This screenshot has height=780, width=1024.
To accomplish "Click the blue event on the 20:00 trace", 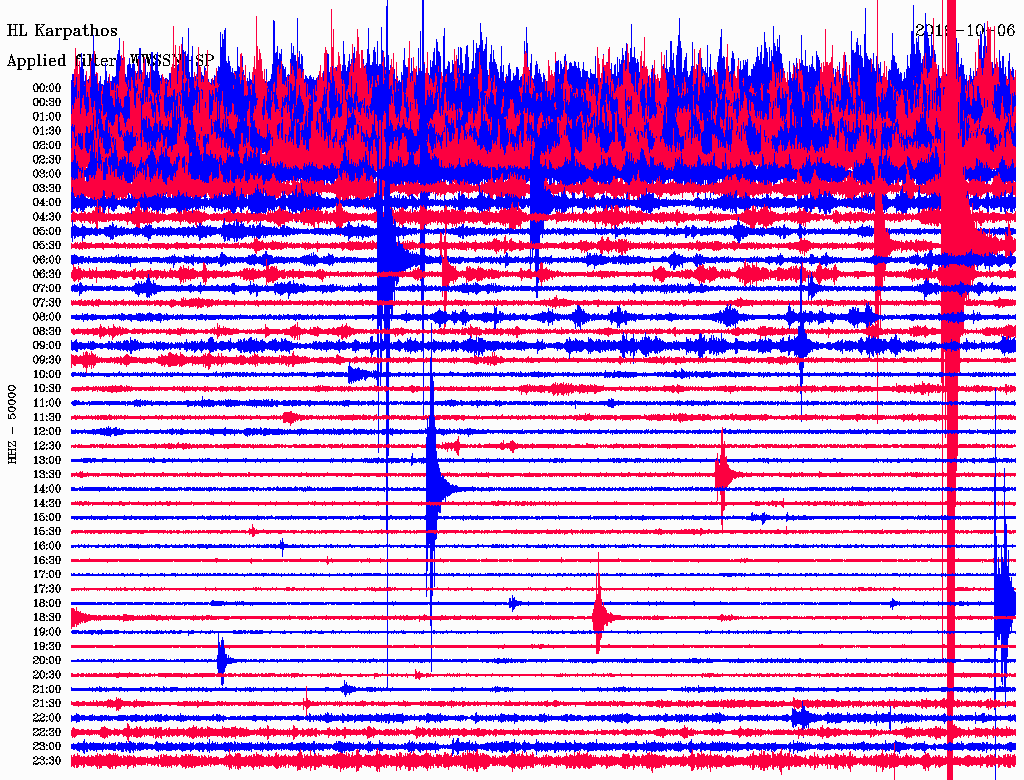I will (x=222, y=660).
